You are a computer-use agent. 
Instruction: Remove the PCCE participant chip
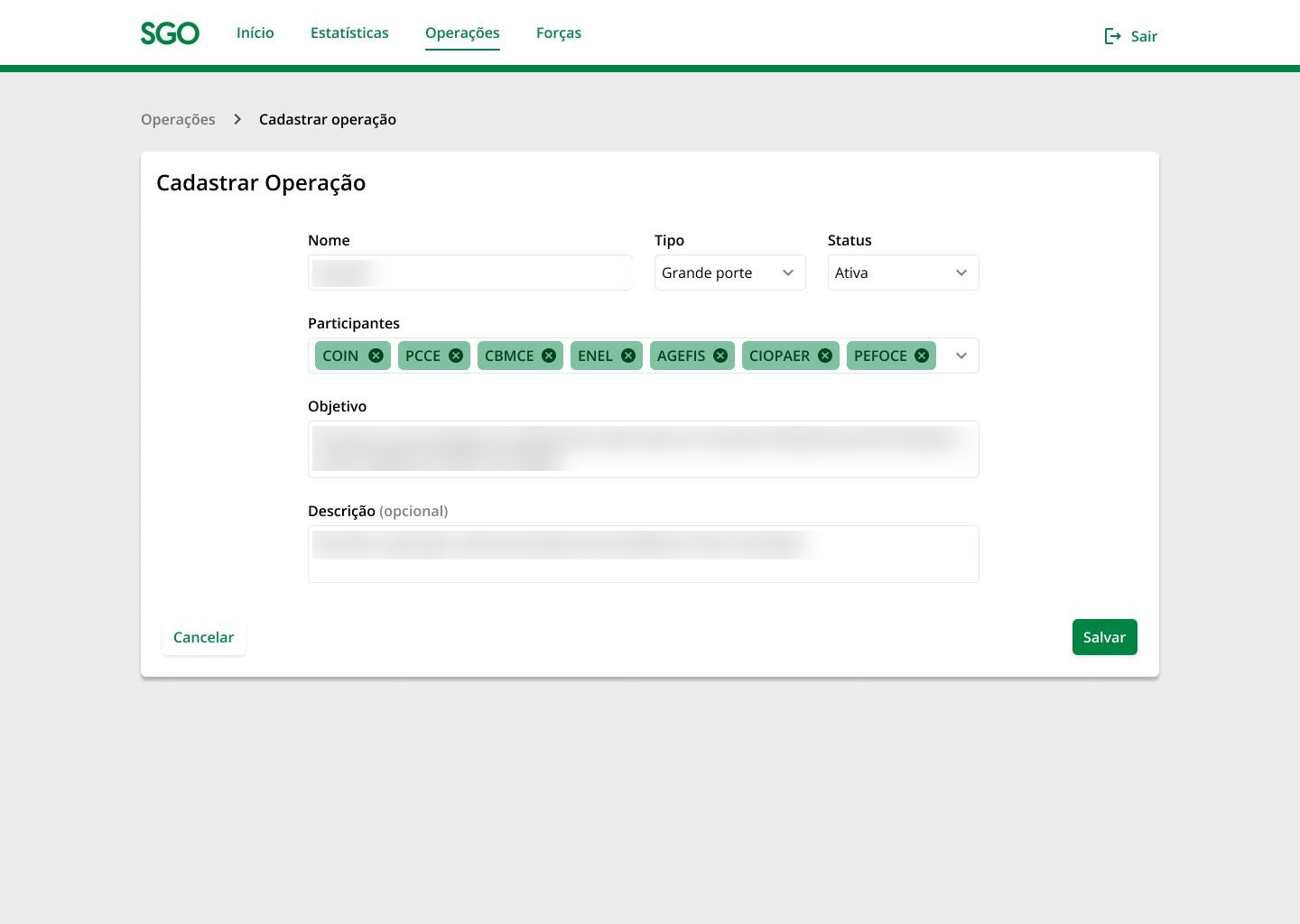click(x=456, y=356)
